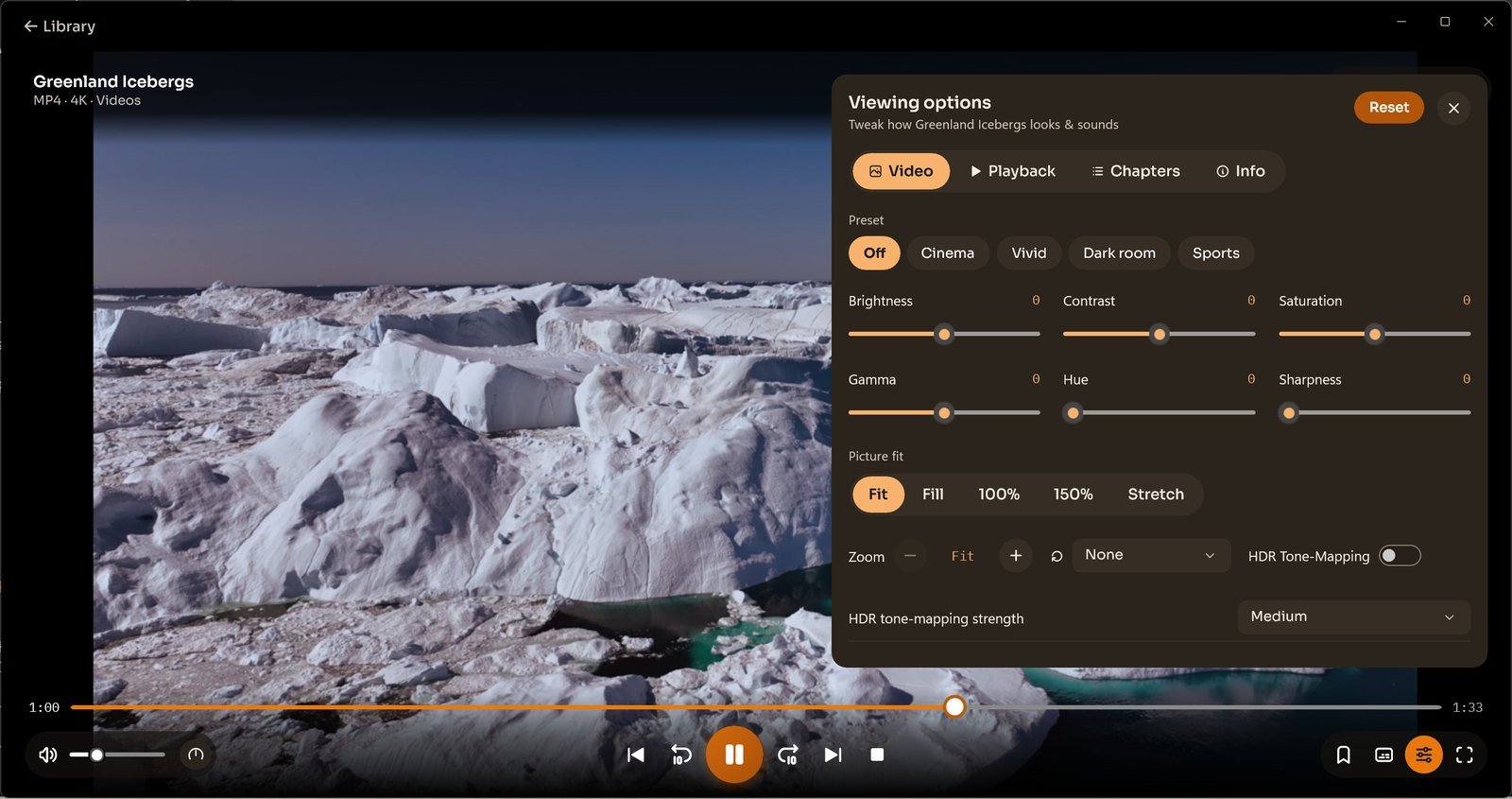Image resolution: width=1512 pixels, height=799 pixels.
Task: Choose the Stretch picture fit
Action: click(1156, 495)
